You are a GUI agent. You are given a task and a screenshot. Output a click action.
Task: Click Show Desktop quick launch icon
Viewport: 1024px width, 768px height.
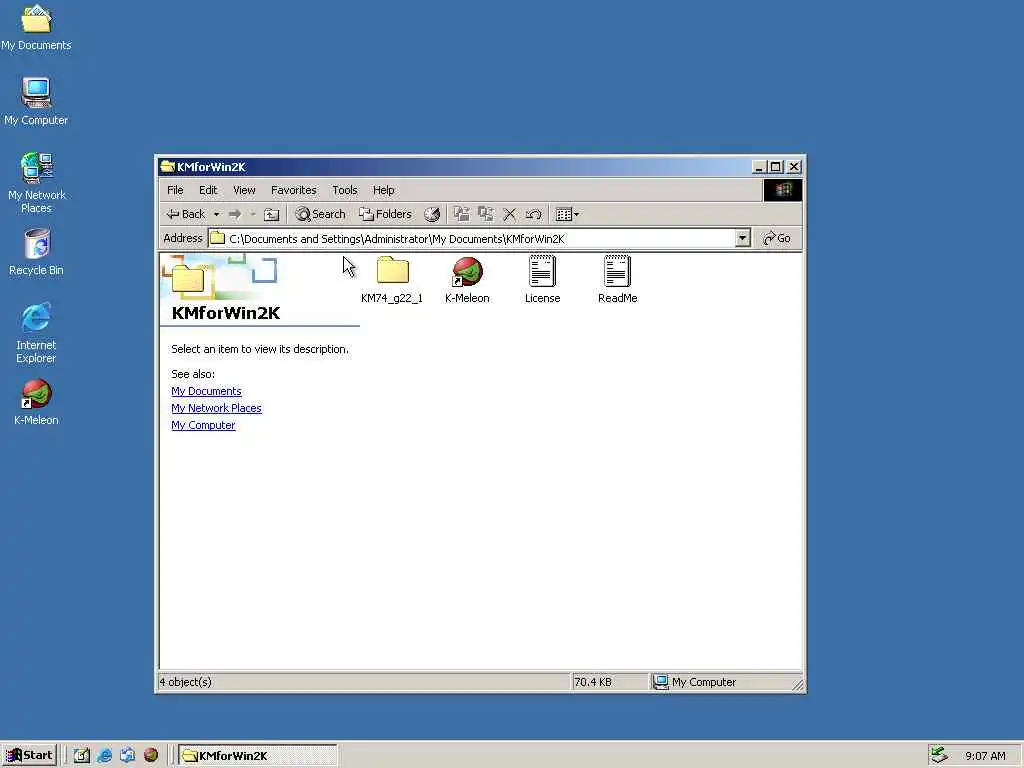tap(82, 756)
